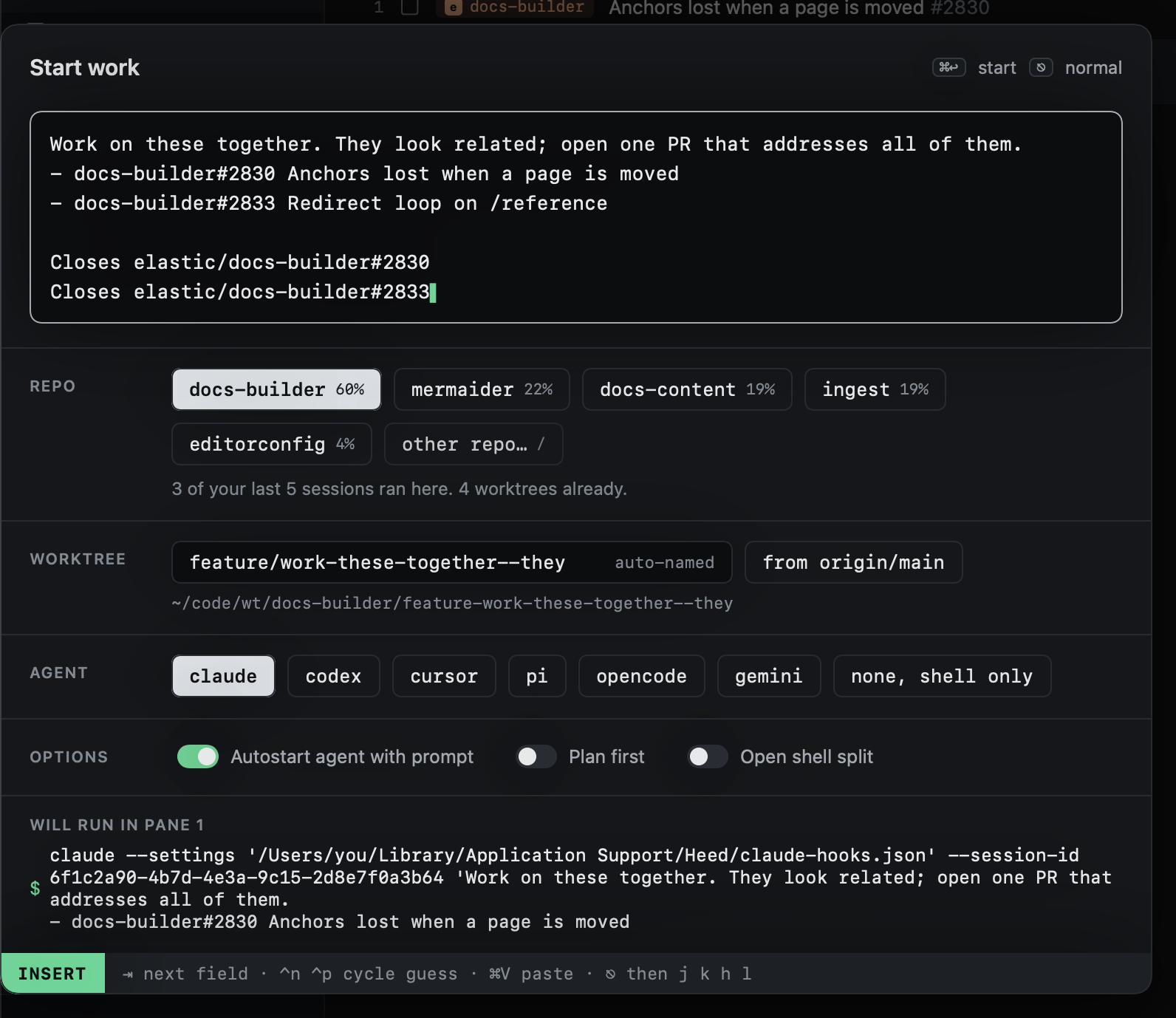Click the '^n ^p cycle guess' hint
Viewport: 1176px width, 1018px height.
369,974
